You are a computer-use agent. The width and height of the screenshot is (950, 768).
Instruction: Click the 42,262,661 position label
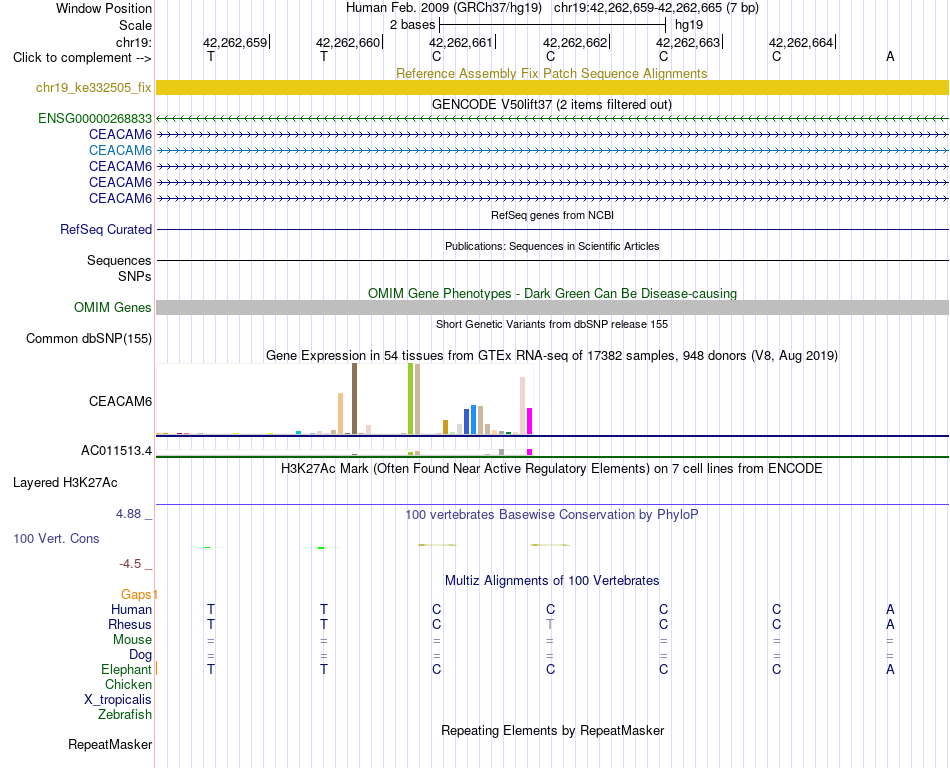click(461, 42)
